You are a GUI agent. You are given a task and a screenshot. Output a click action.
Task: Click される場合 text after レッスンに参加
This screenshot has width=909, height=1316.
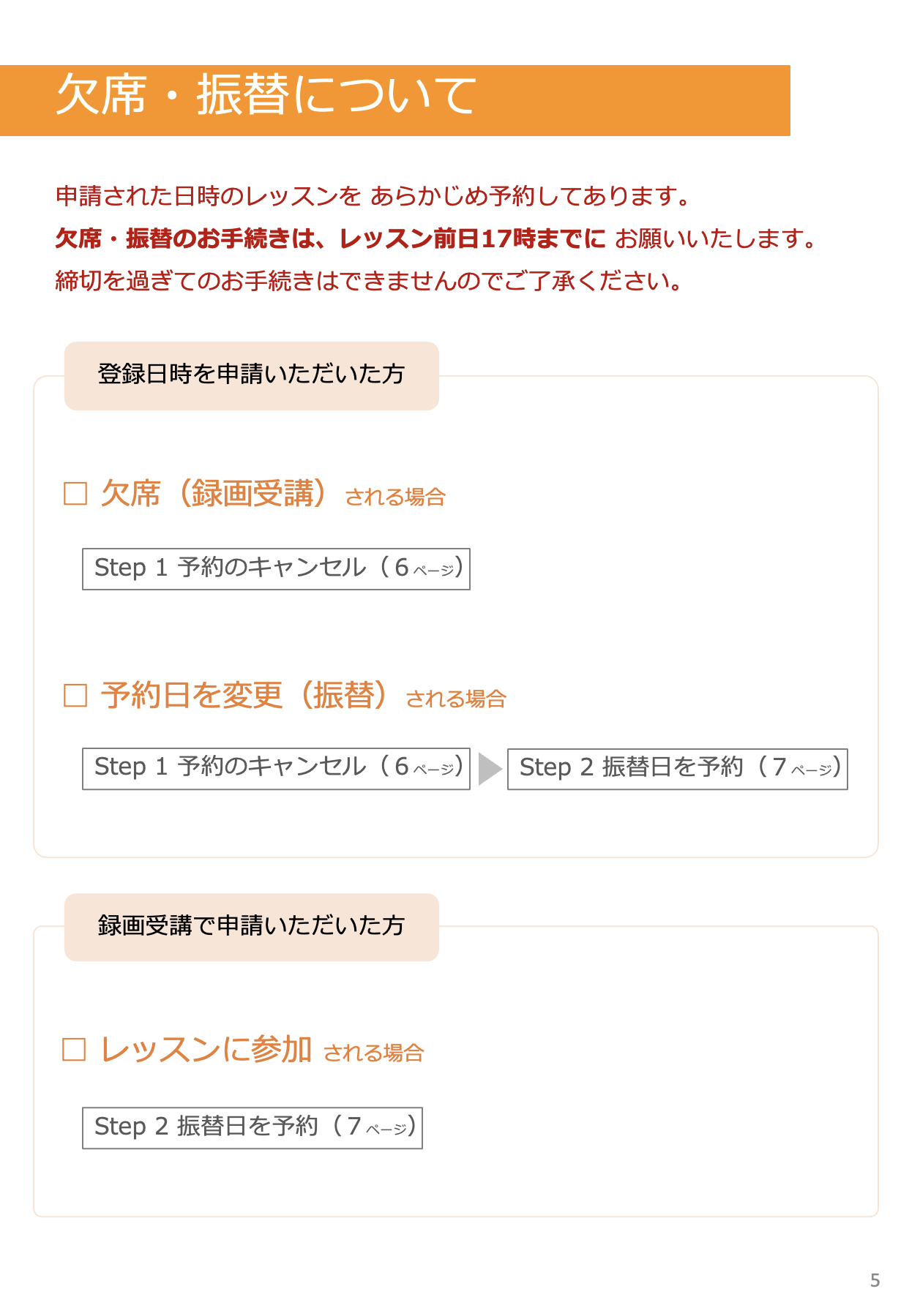click(374, 1053)
